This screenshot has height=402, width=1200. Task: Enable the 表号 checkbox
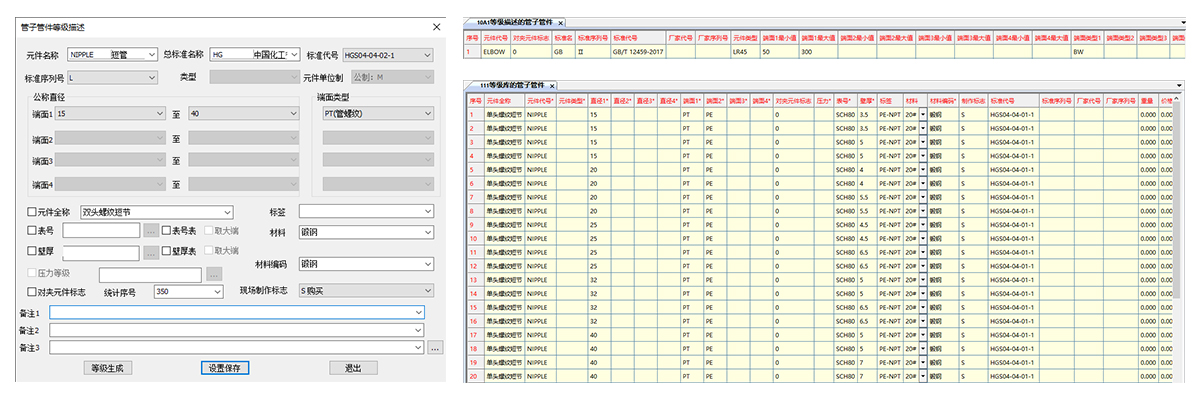[31, 231]
